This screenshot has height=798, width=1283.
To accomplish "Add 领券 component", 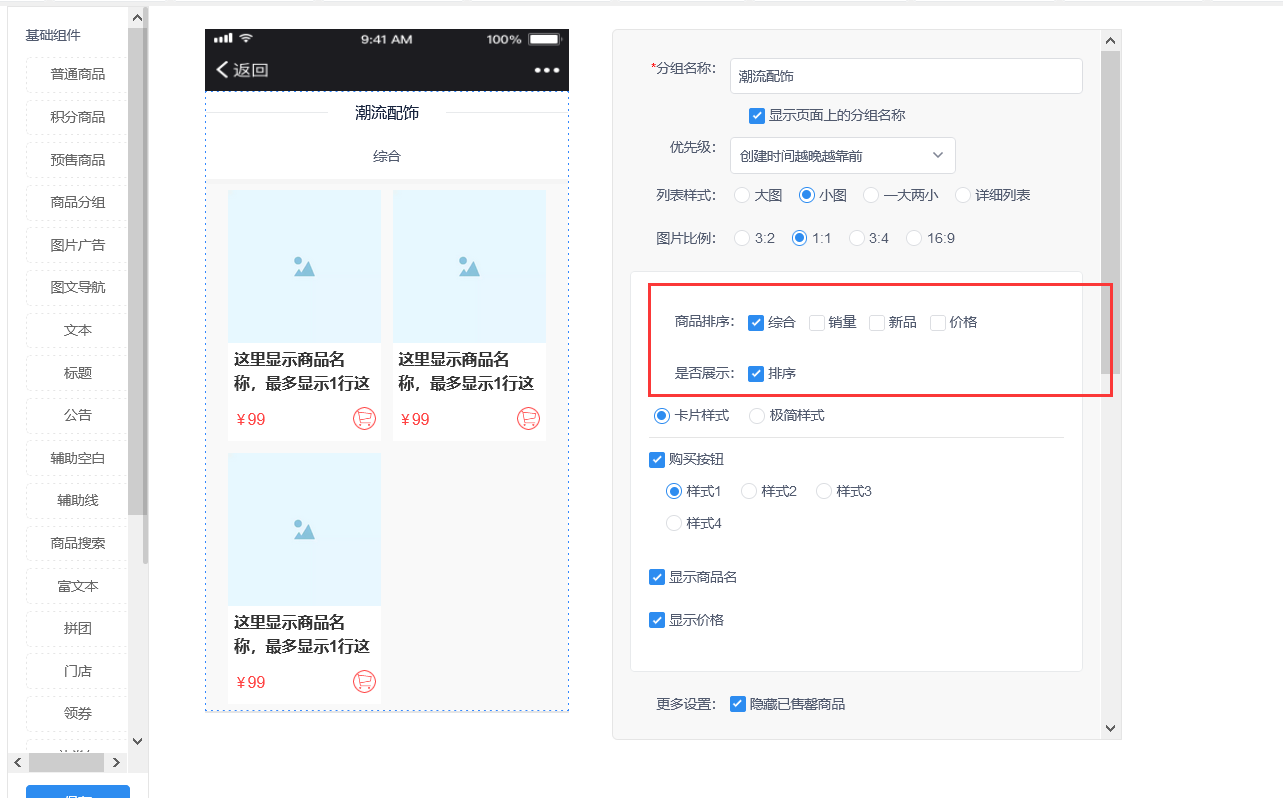I will 77,714.
